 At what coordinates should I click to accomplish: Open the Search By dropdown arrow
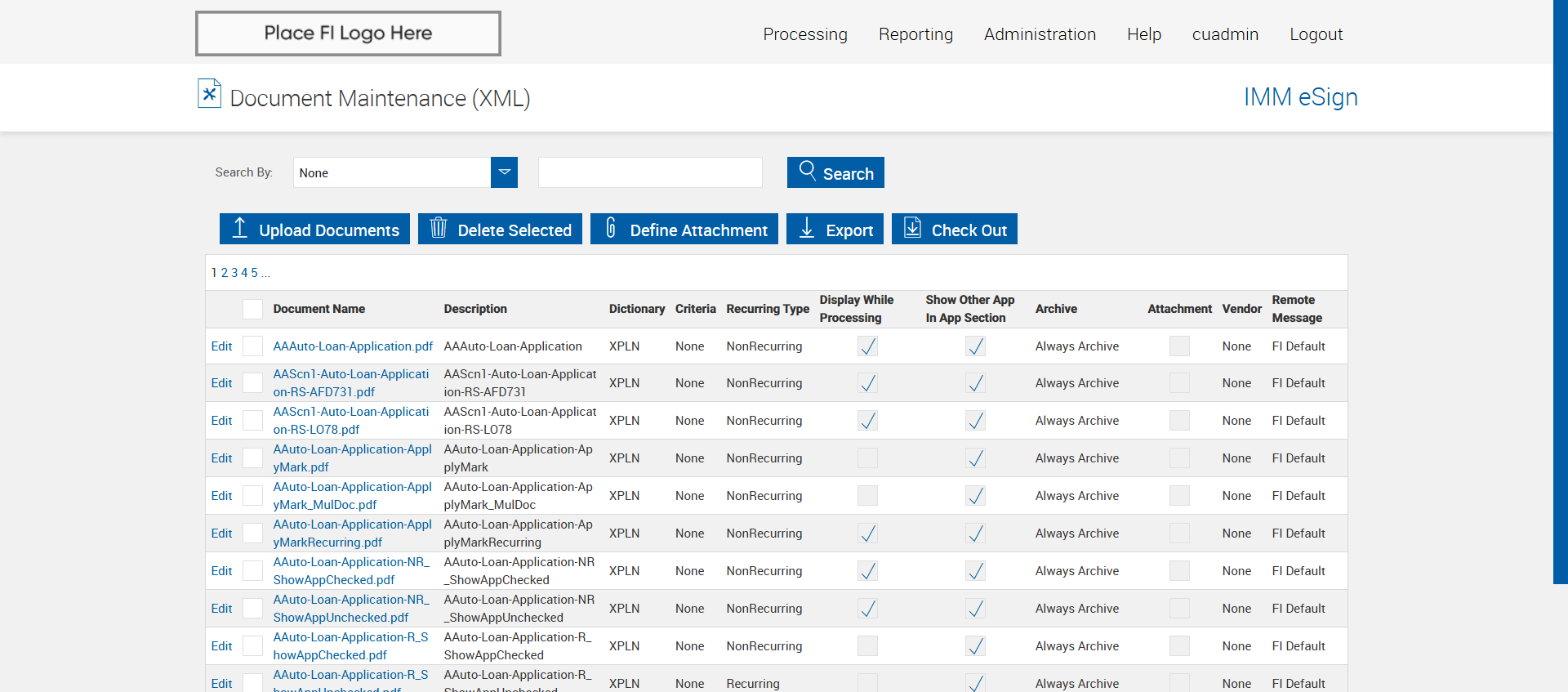click(504, 172)
